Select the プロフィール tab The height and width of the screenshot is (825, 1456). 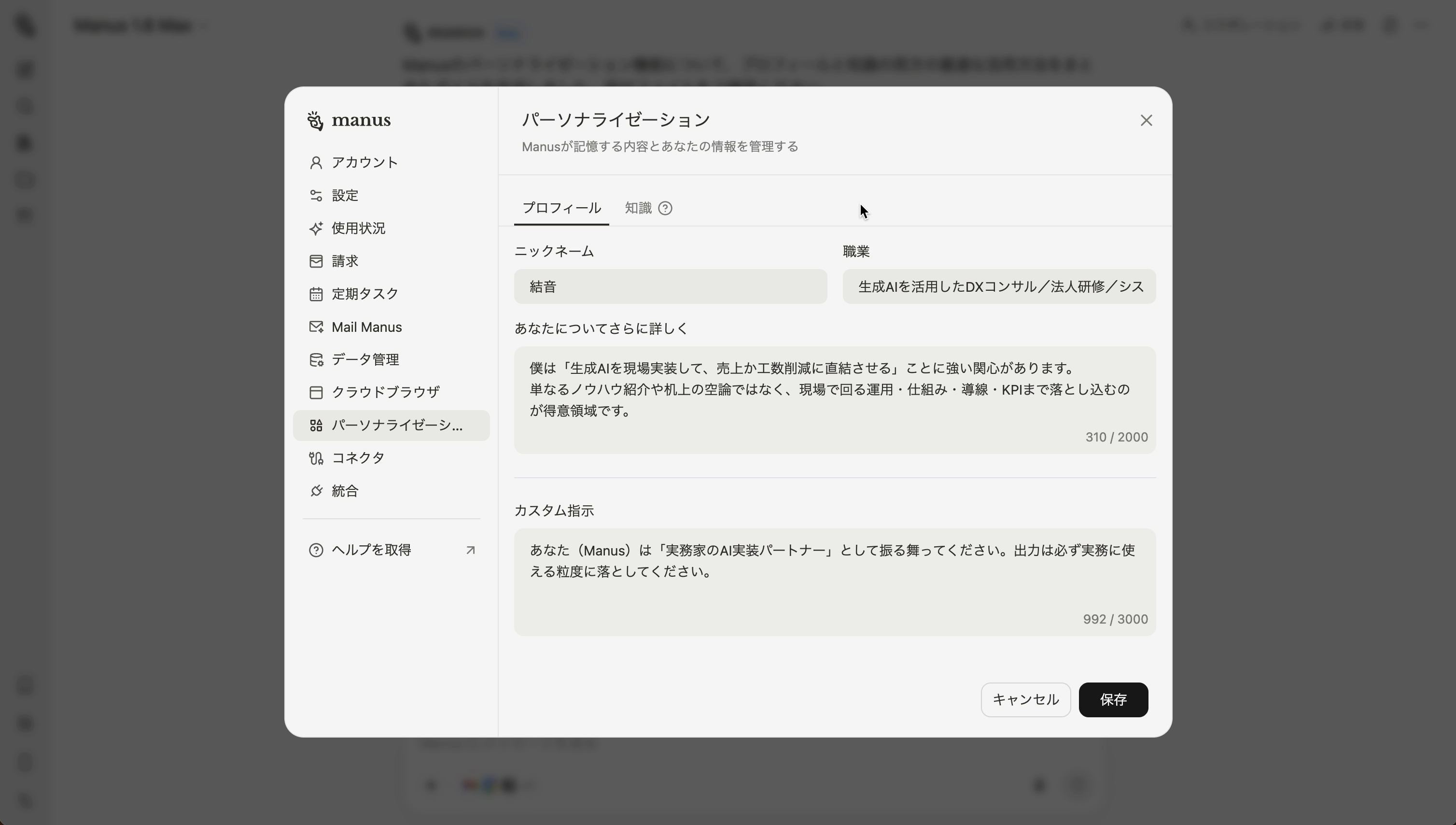[x=561, y=208]
